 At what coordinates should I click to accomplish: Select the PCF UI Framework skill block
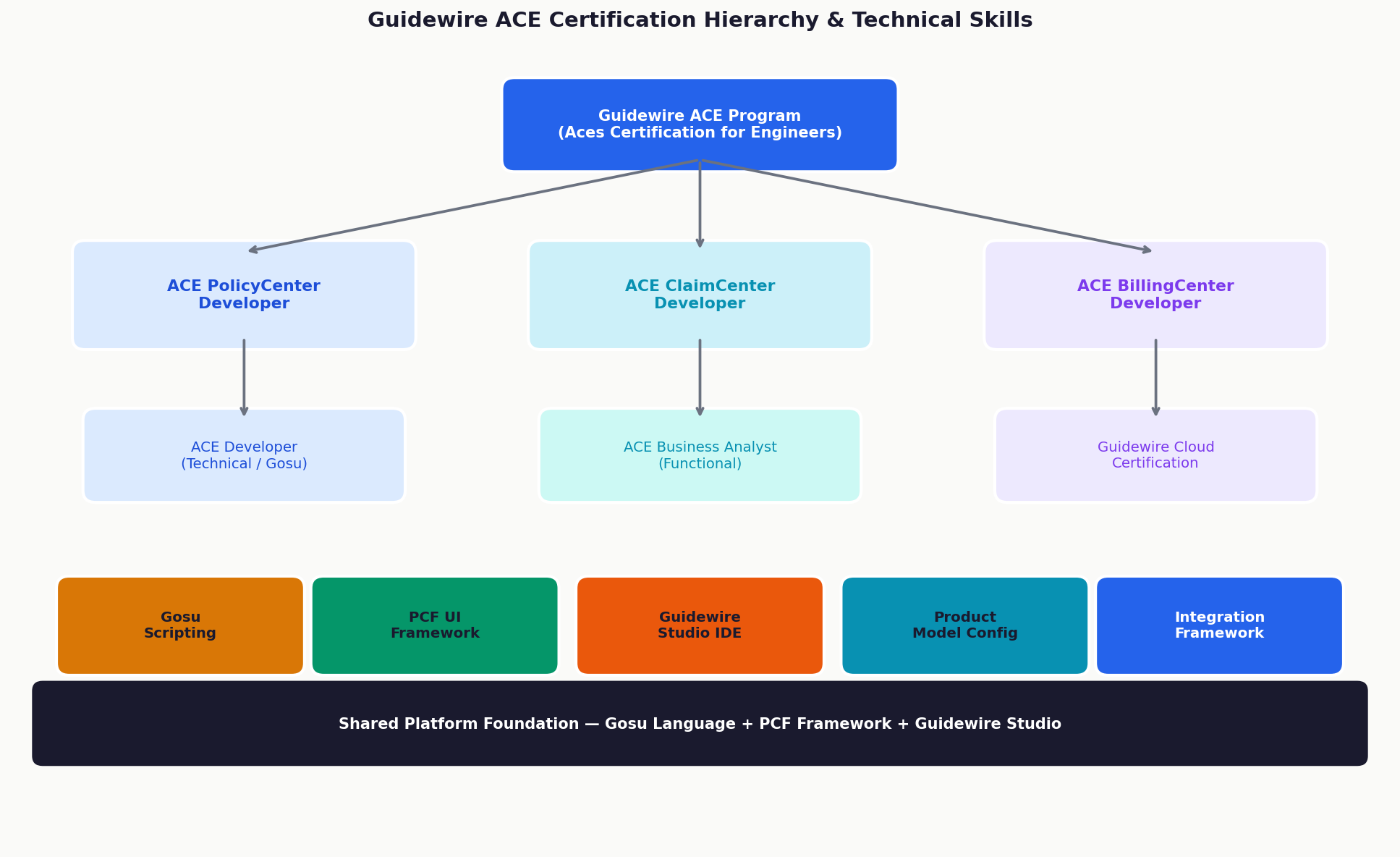[x=435, y=625]
